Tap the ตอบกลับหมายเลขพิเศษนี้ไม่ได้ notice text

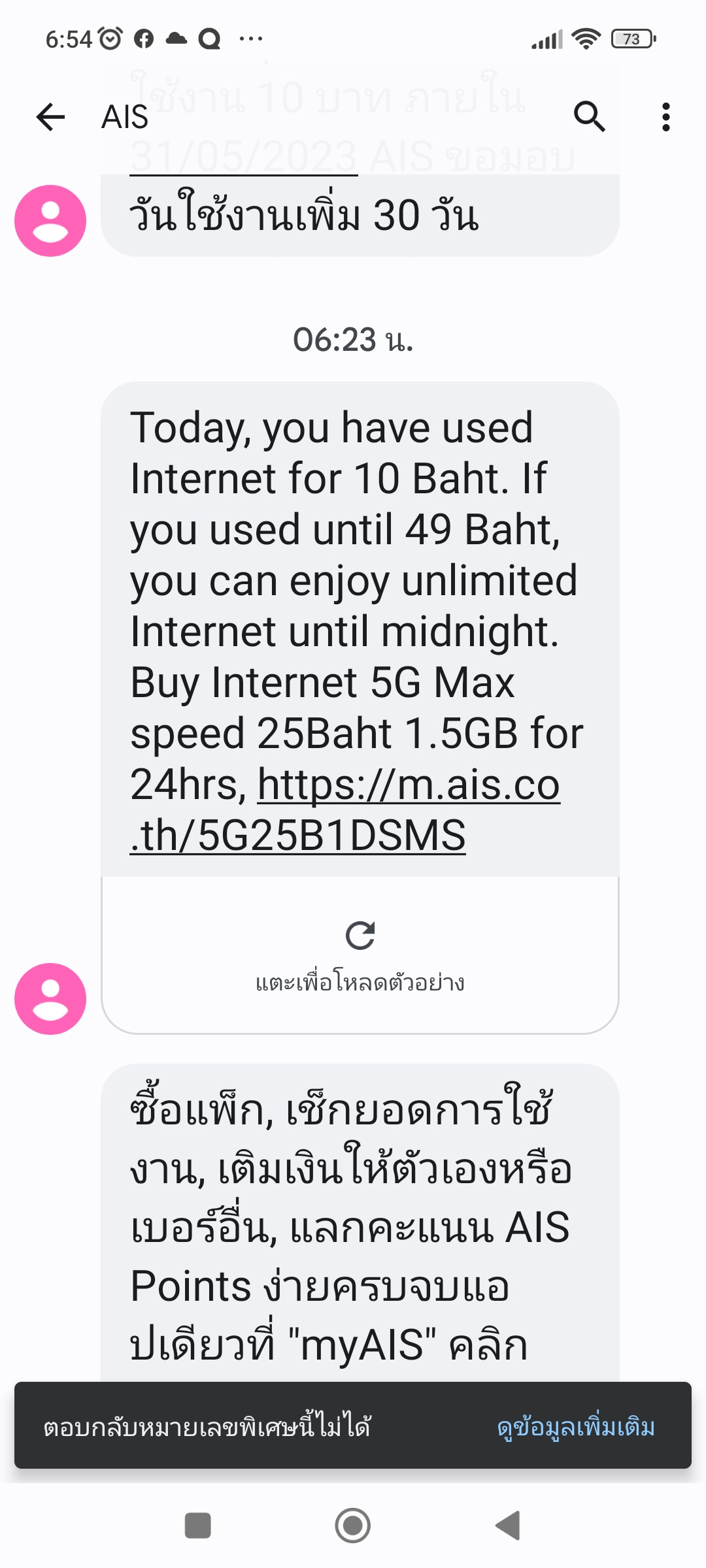(x=207, y=1428)
